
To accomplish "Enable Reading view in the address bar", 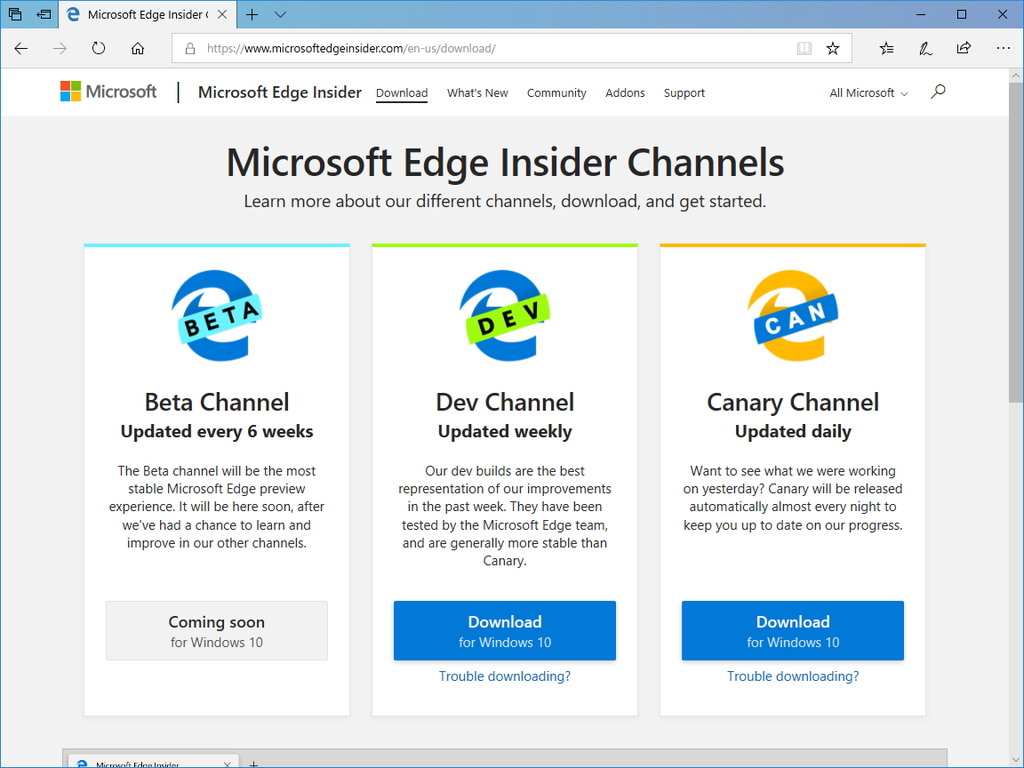I will coord(804,47).
